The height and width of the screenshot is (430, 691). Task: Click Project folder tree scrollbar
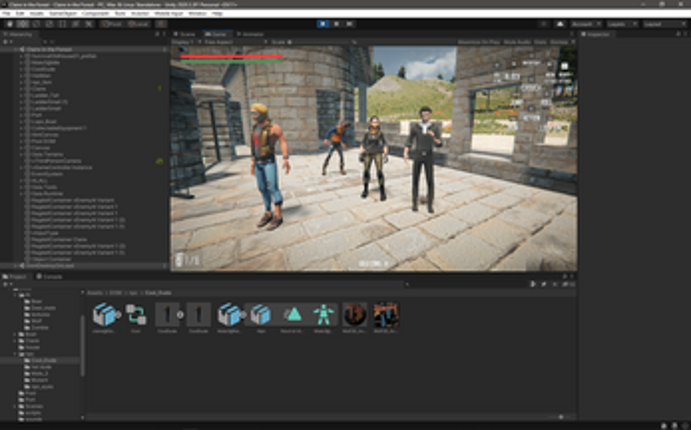coord(82,346)
